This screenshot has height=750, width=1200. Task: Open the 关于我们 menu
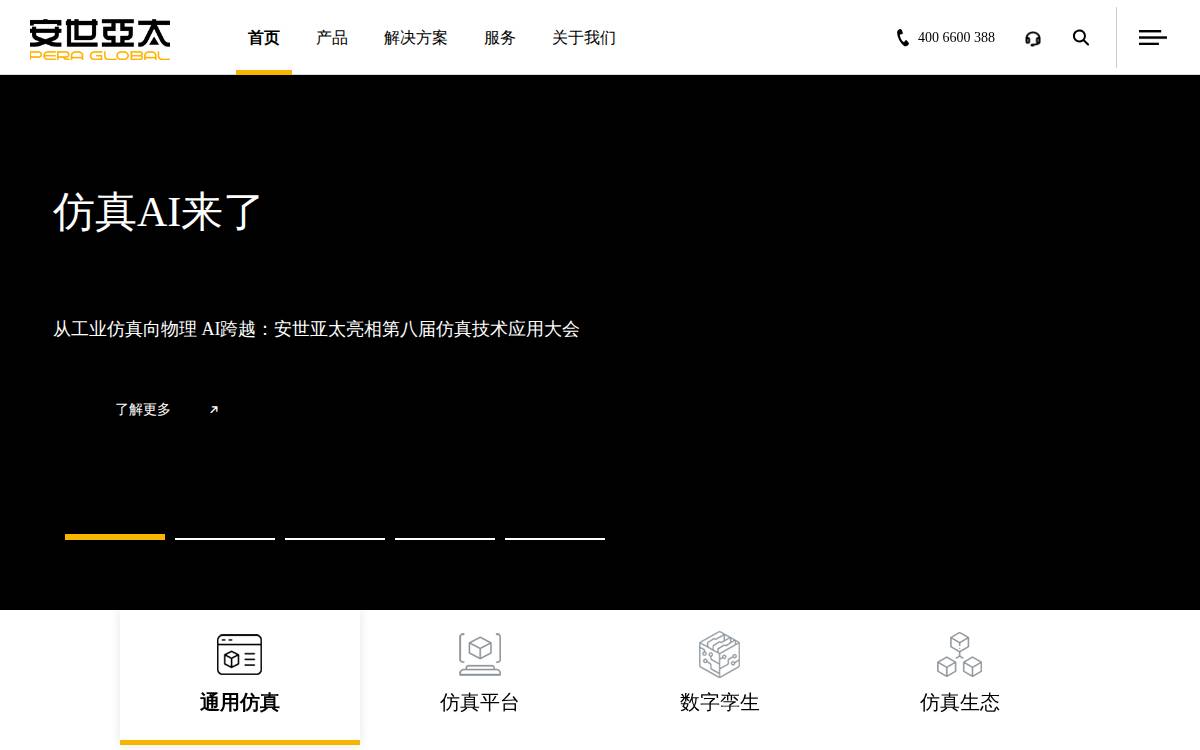coord(584,38)
